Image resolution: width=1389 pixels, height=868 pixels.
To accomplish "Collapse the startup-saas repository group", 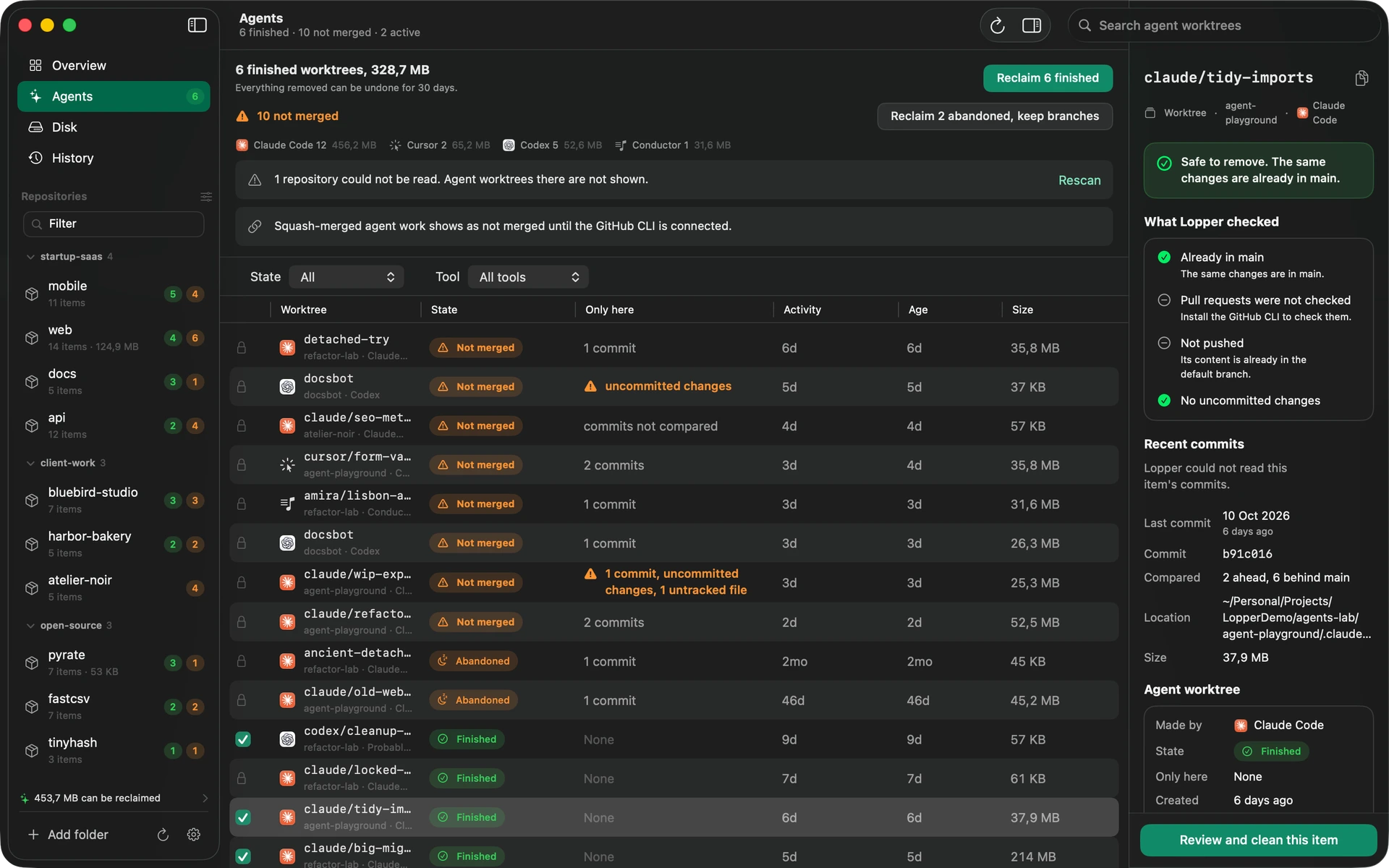I will [30, 257].
